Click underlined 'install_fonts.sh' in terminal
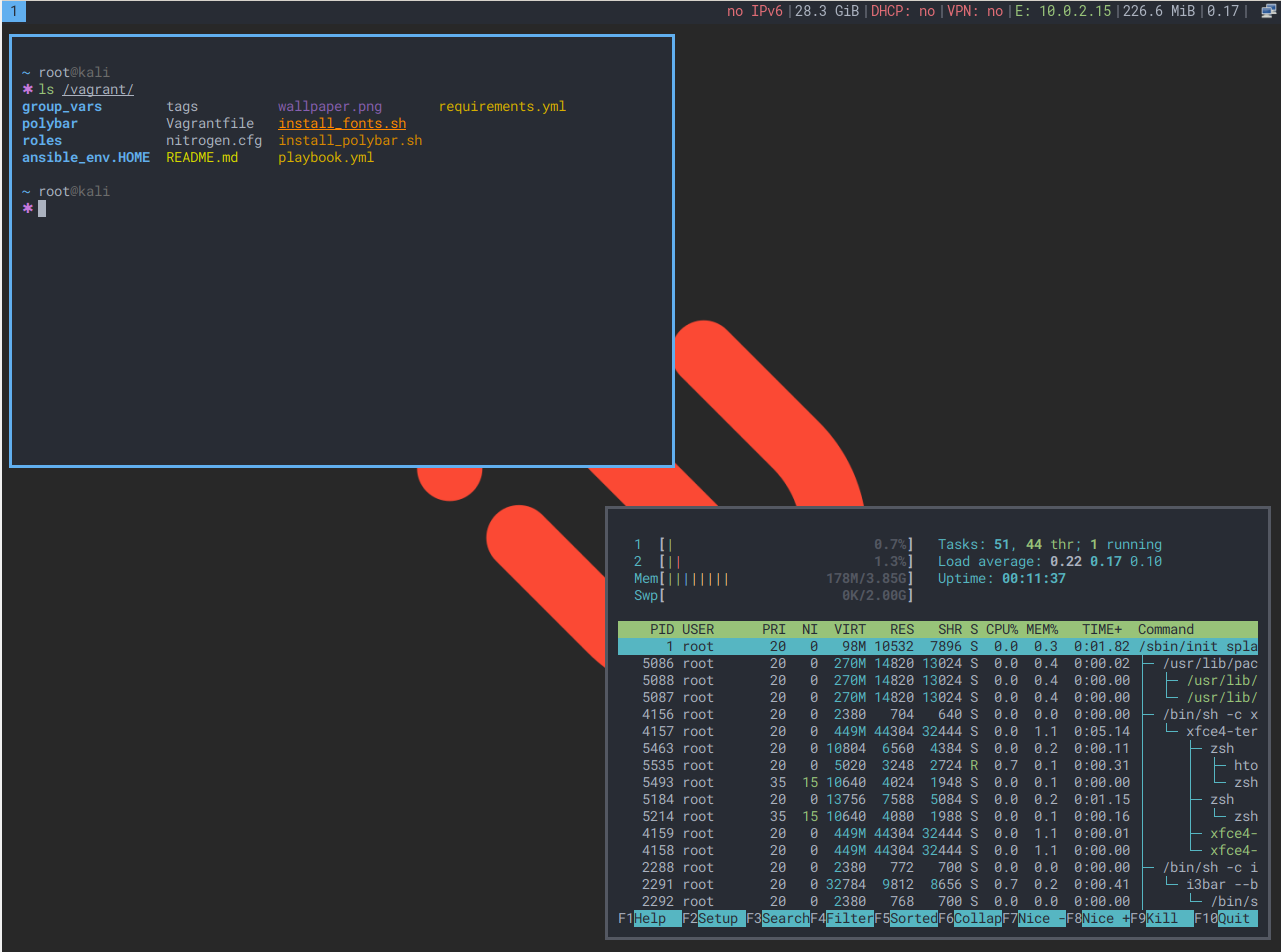Image resolution: width=1281 pixels, height=952 pixels. 342,123
